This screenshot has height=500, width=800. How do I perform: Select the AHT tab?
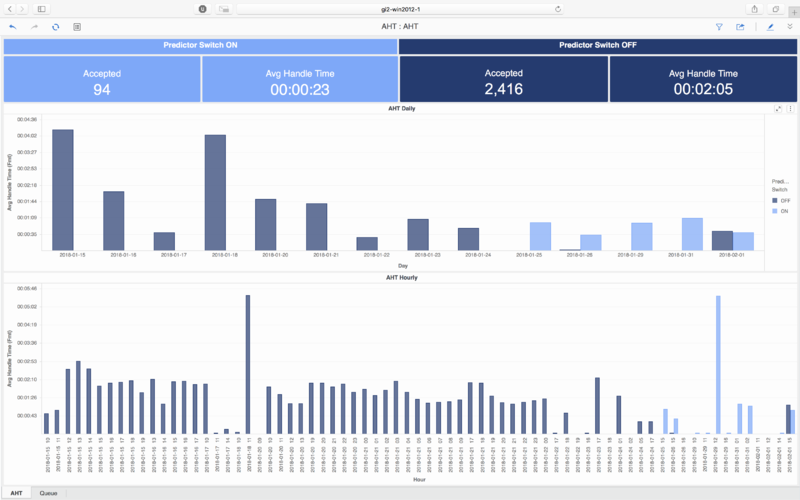[17, 493]
